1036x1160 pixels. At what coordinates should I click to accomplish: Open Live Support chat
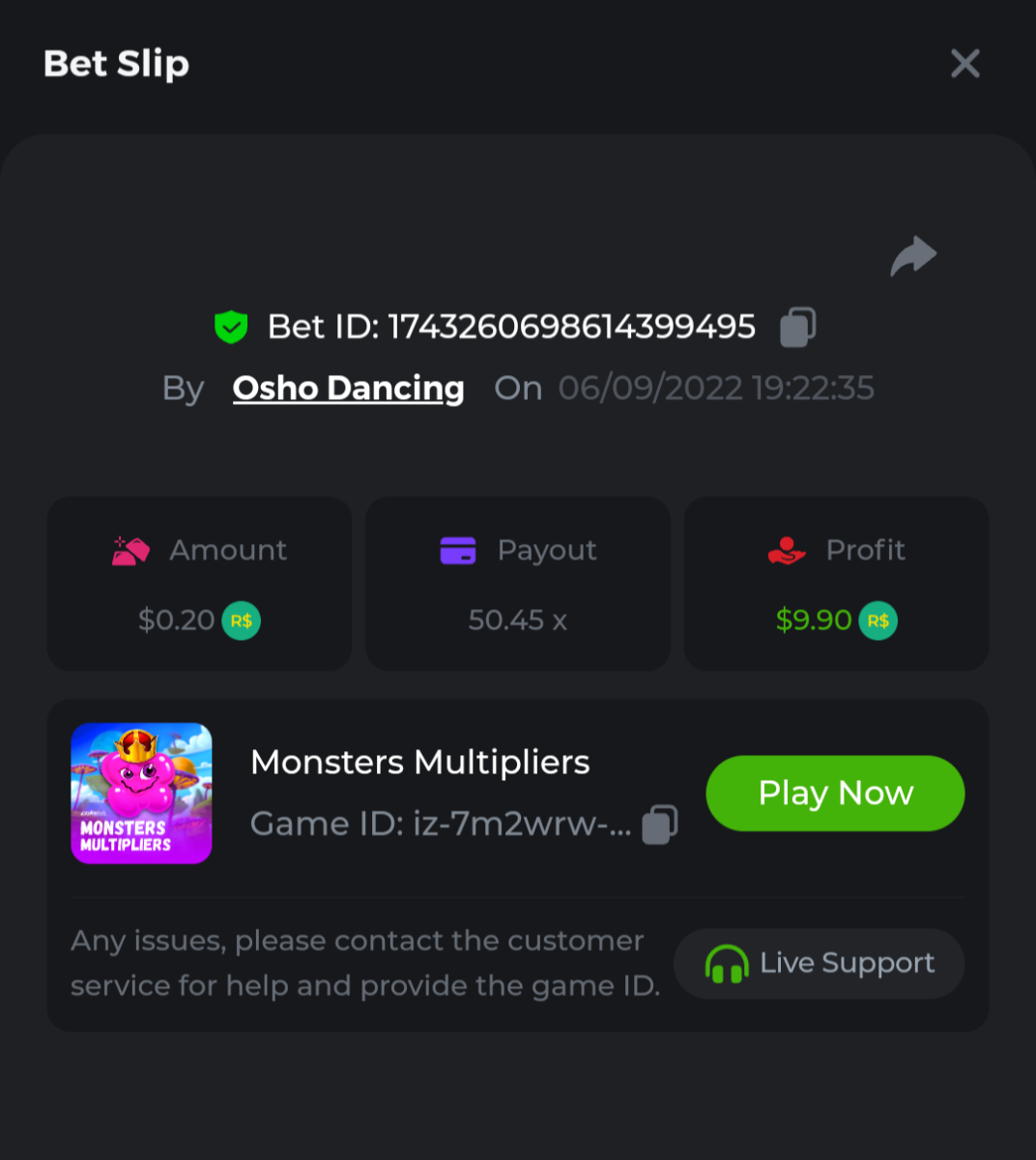click(x=820, y=964)
